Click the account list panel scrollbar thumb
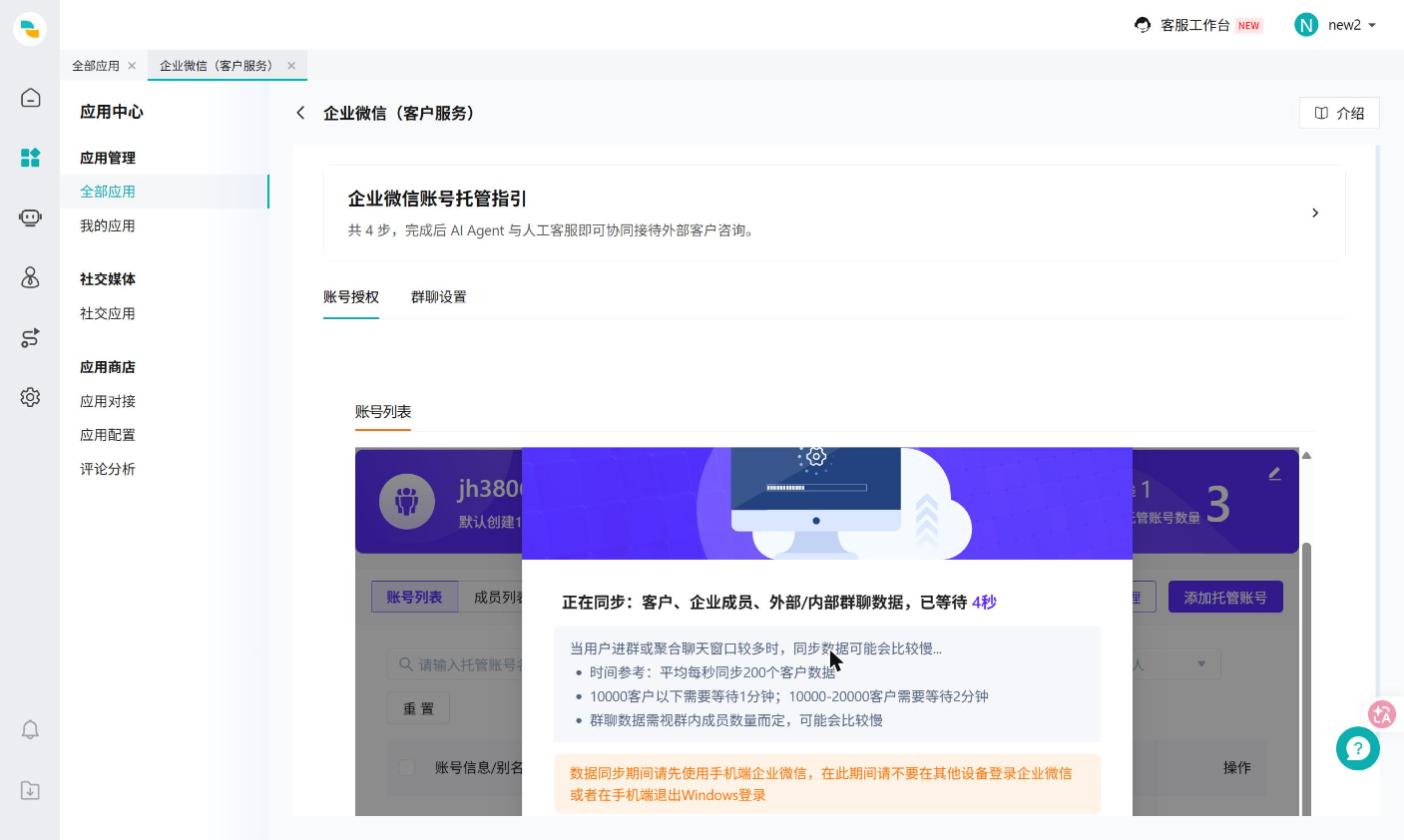The width and height of the screenshot is (1404, 840). point(1307,680)
